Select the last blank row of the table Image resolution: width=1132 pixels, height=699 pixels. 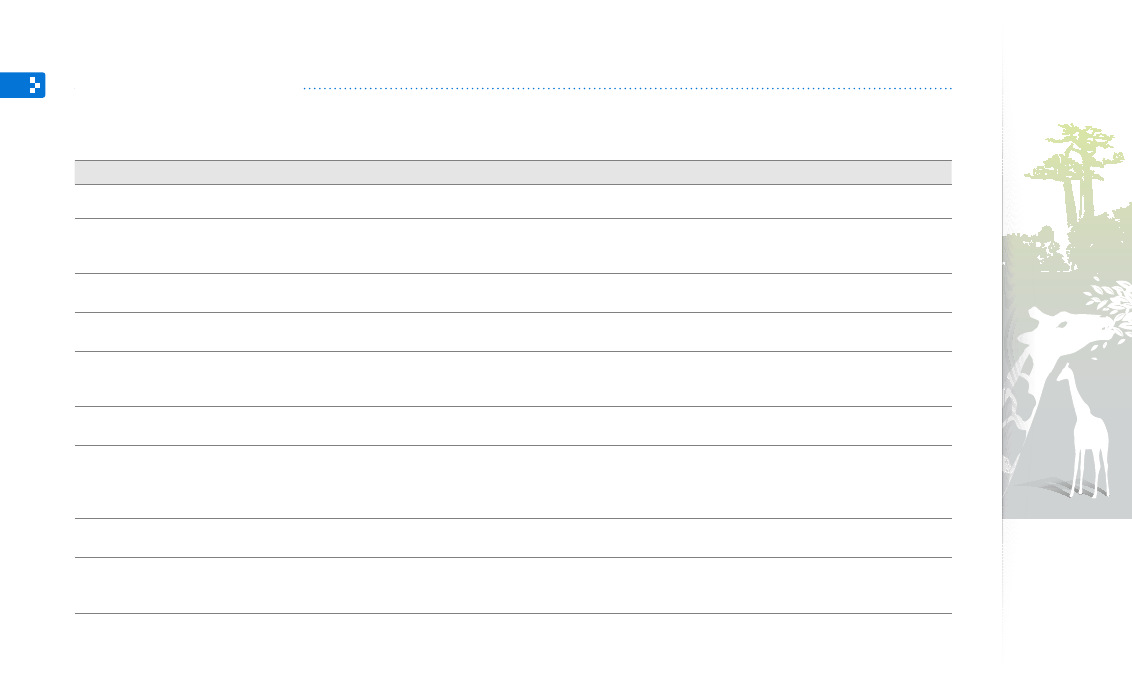point(513,585)
